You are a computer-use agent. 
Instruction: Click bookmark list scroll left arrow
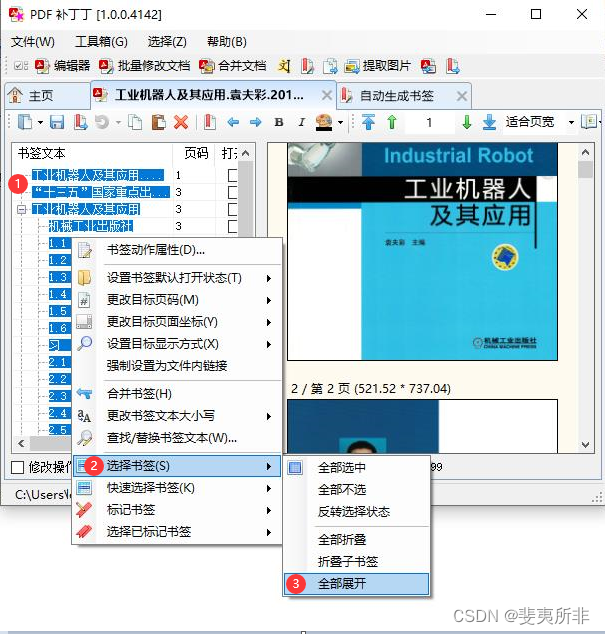tap(21, 443)
